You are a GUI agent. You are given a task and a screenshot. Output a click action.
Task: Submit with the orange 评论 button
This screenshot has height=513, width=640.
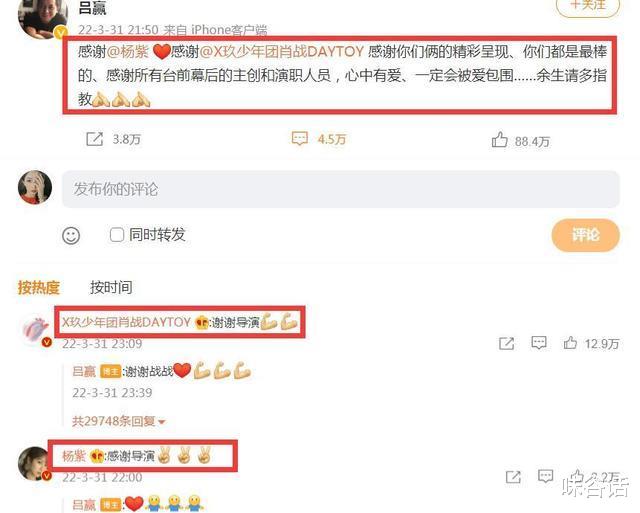coord(585,235)
